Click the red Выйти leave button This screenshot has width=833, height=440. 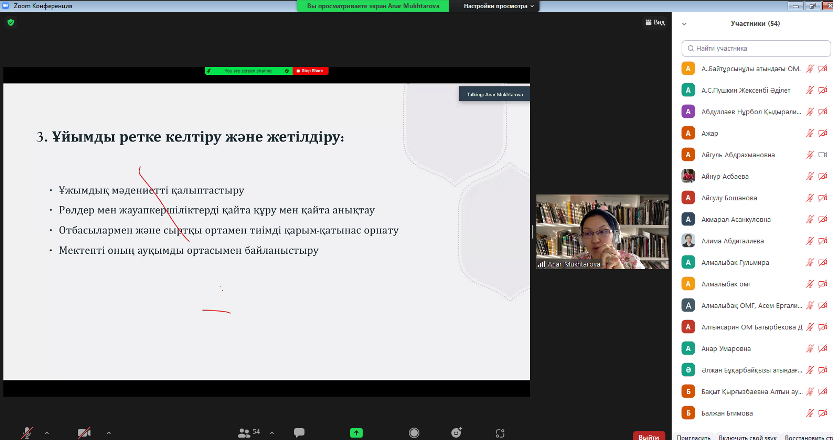tap(649, 436)
